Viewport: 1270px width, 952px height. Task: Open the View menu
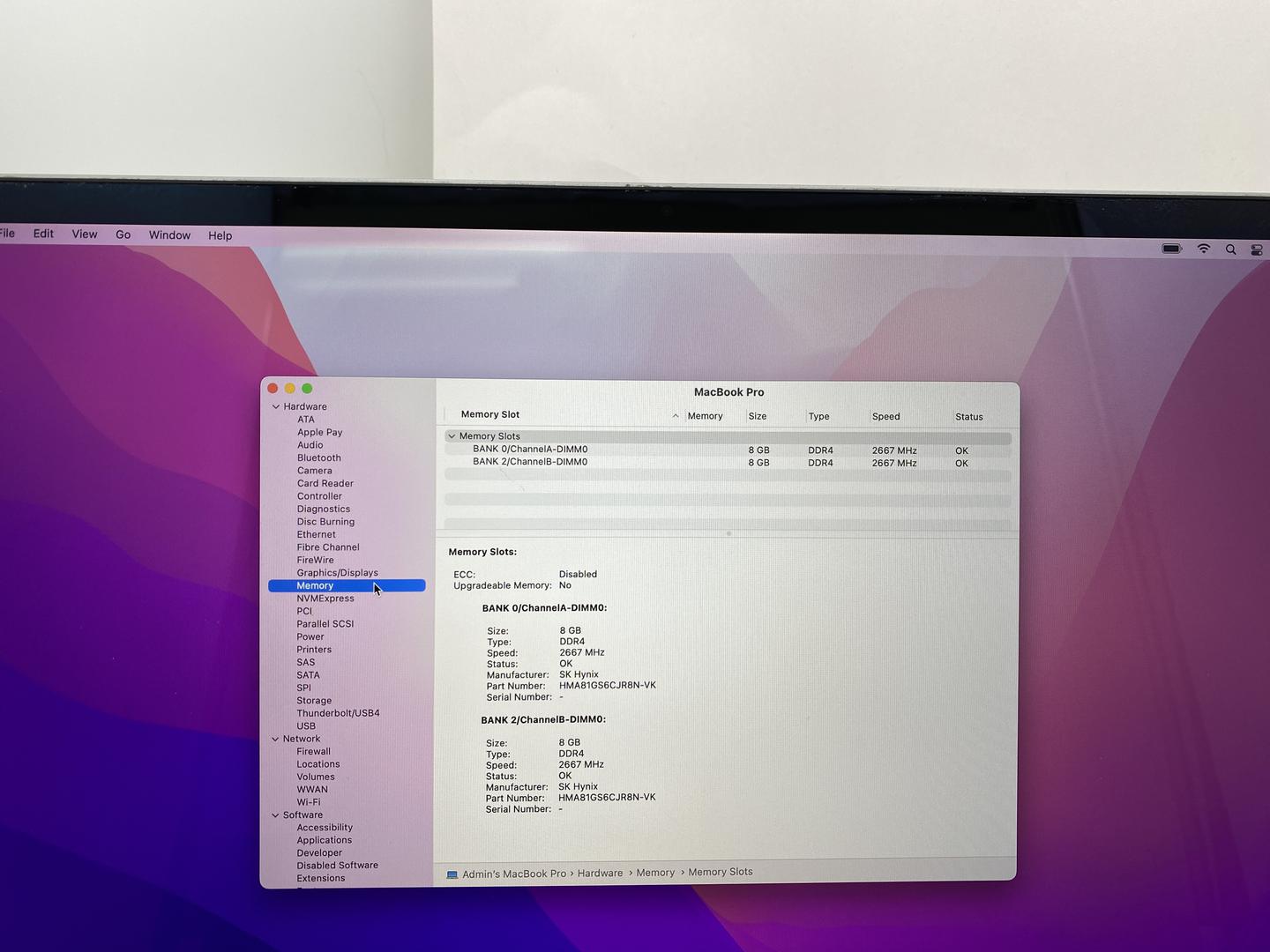pyautogui.click(x=85, y=234)
